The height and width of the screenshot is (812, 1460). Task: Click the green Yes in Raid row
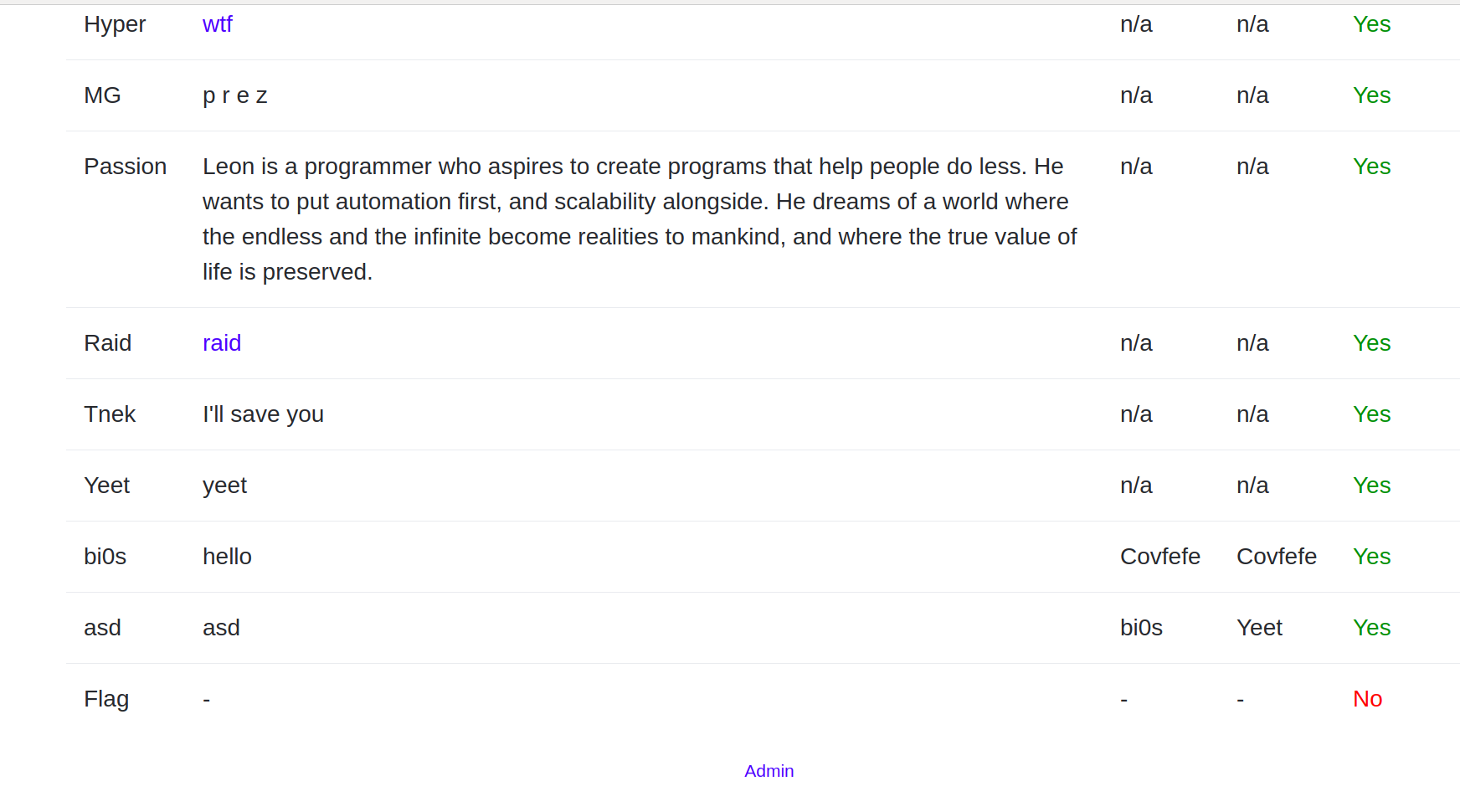[1371, 343]
